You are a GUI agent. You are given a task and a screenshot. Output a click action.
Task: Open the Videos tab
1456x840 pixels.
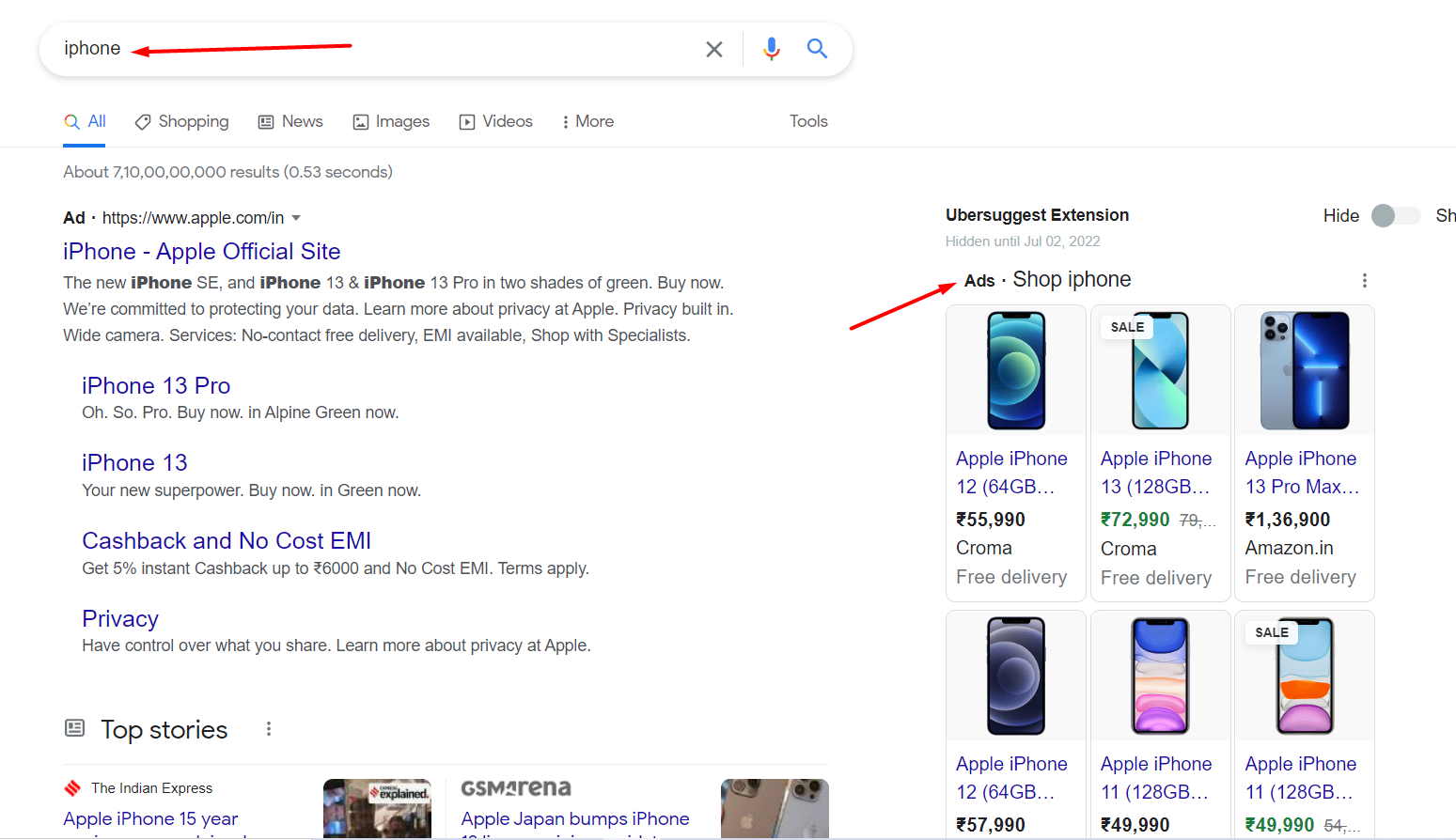pos(495,121)
